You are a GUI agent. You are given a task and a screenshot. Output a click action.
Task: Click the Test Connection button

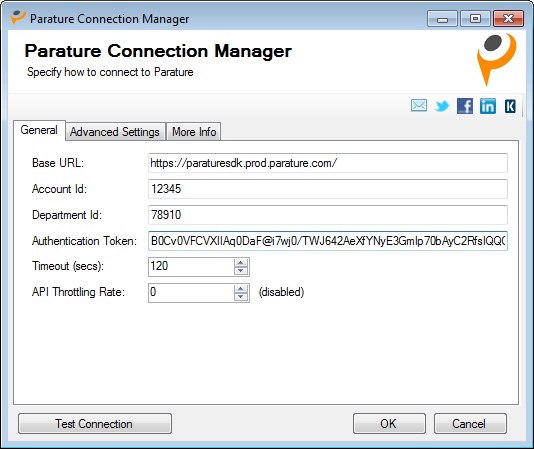95,423
